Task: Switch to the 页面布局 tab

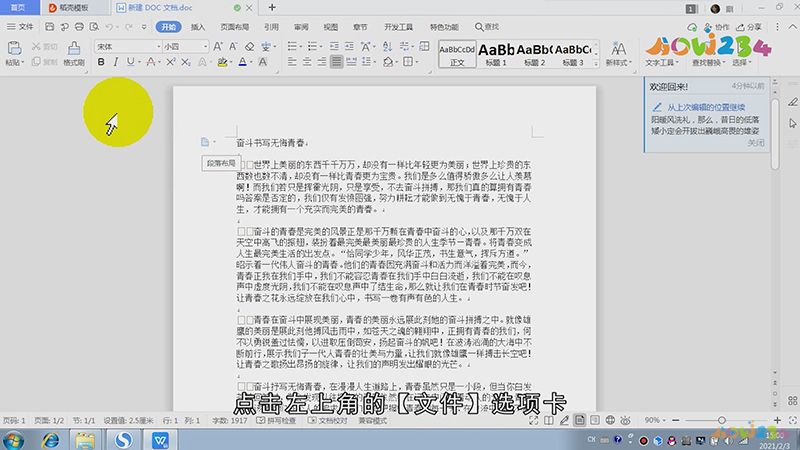Action: [235, 27]
